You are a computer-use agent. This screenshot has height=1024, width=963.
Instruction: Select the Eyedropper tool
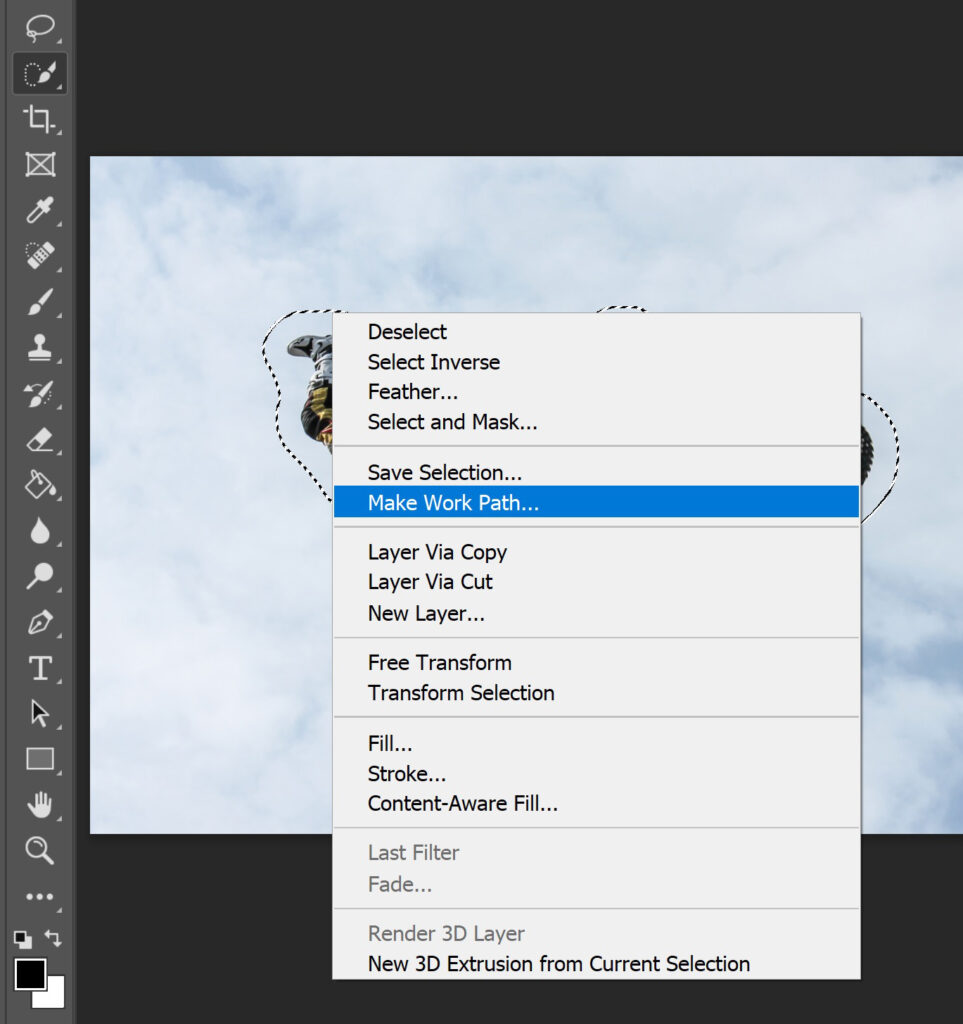(x=40, y=210)
